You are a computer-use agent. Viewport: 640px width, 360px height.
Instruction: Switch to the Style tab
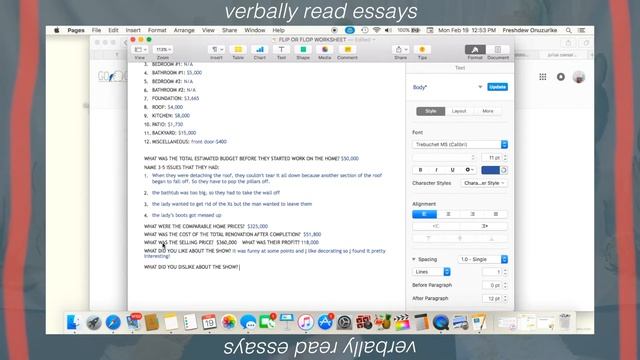click(431, 111)
